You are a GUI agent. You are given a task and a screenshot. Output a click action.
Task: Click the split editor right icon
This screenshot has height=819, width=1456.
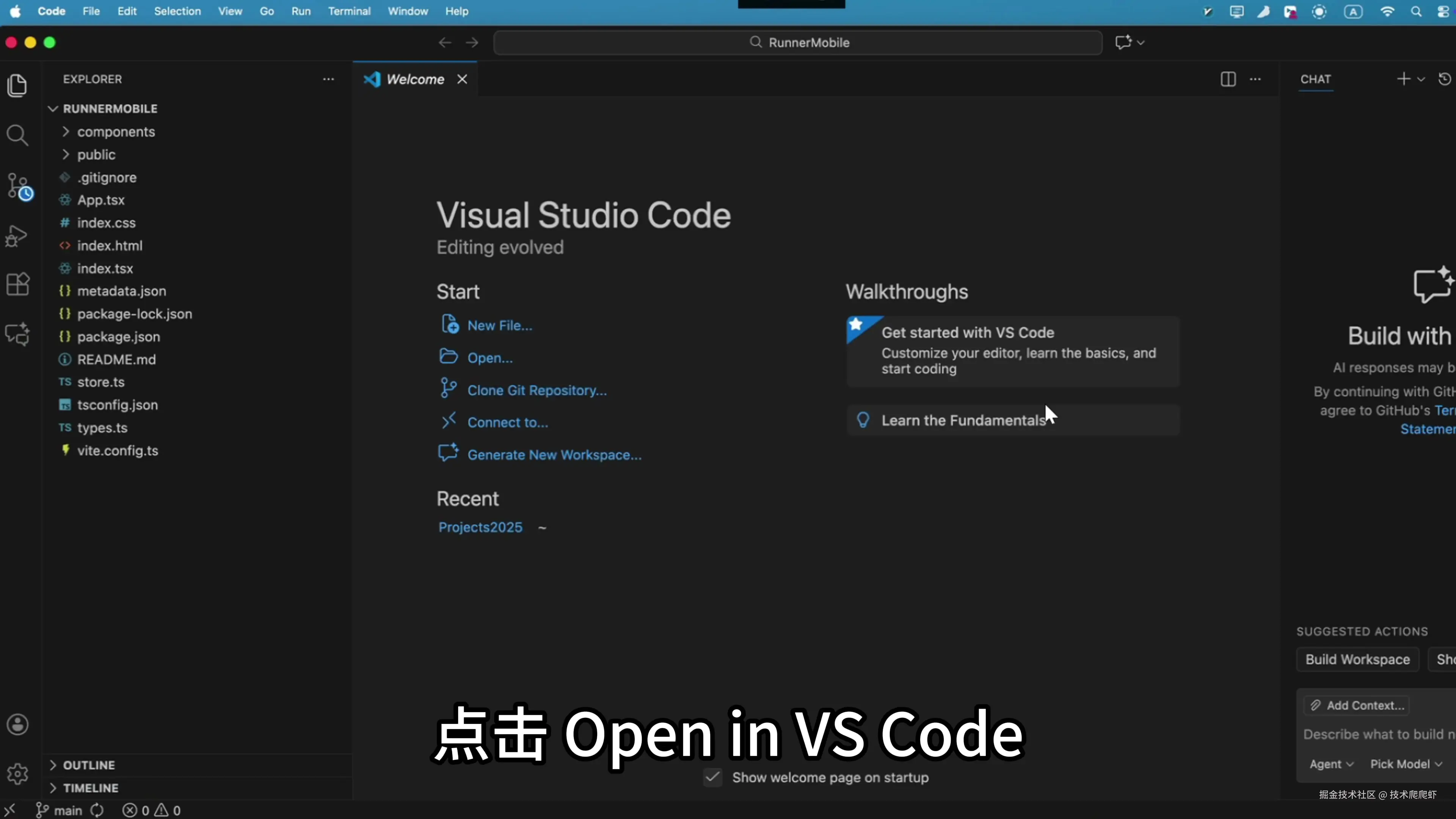coord(1228,79)
